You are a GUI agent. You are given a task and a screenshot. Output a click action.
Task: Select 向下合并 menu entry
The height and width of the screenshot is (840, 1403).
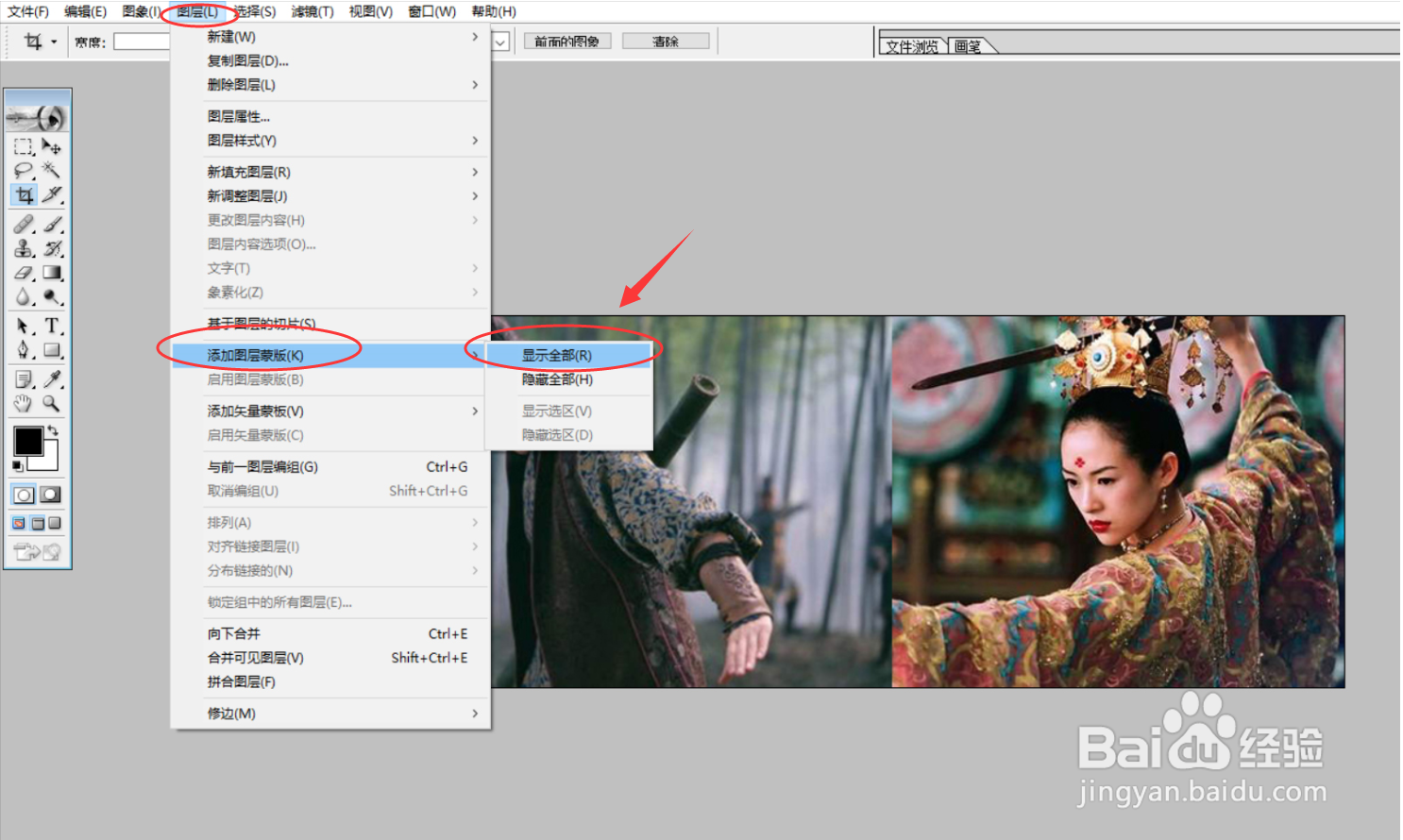tap(330, 634)
